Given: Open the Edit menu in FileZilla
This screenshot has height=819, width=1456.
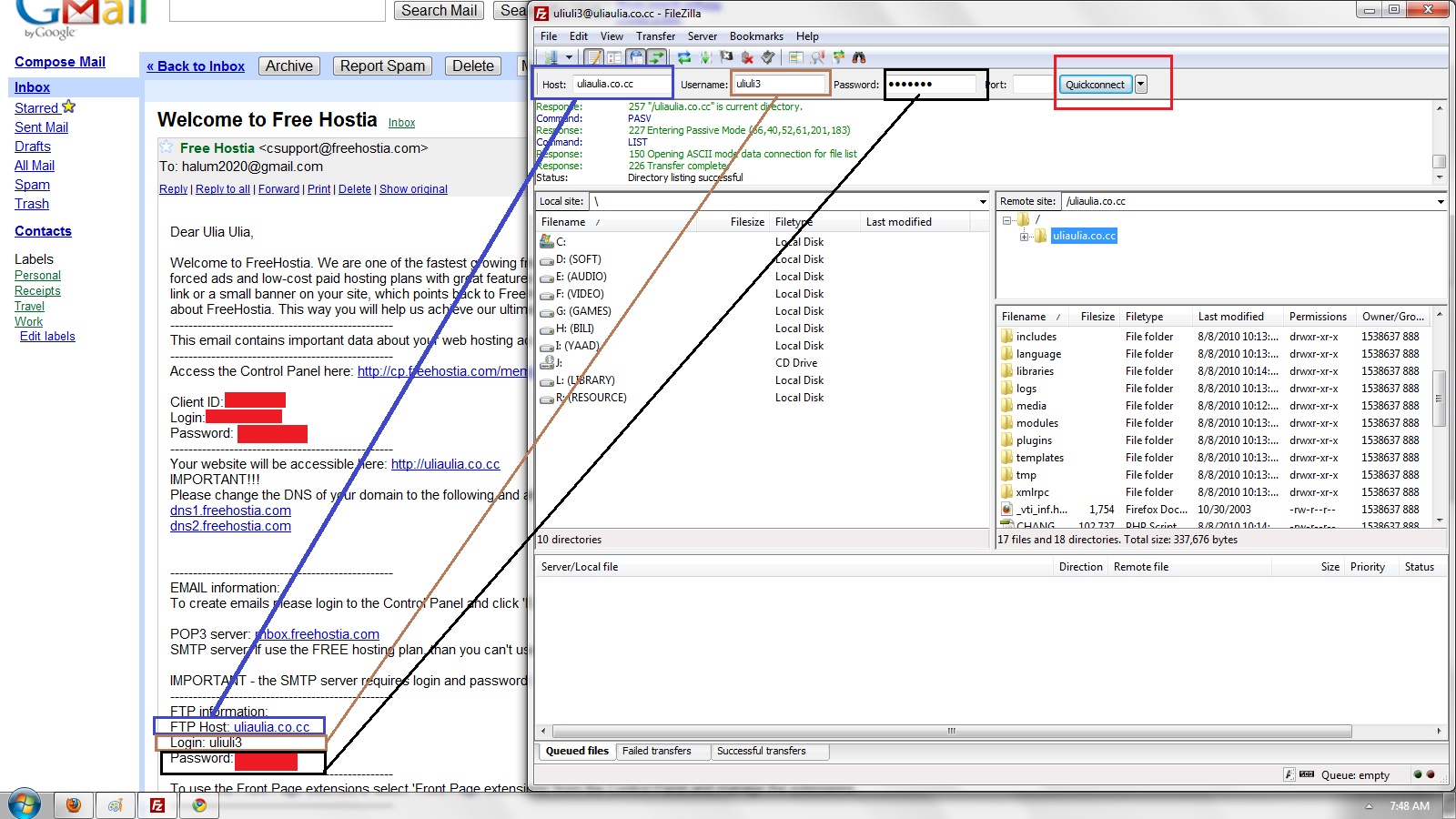Looking at the screenshot, I should [x=579, y=36].
